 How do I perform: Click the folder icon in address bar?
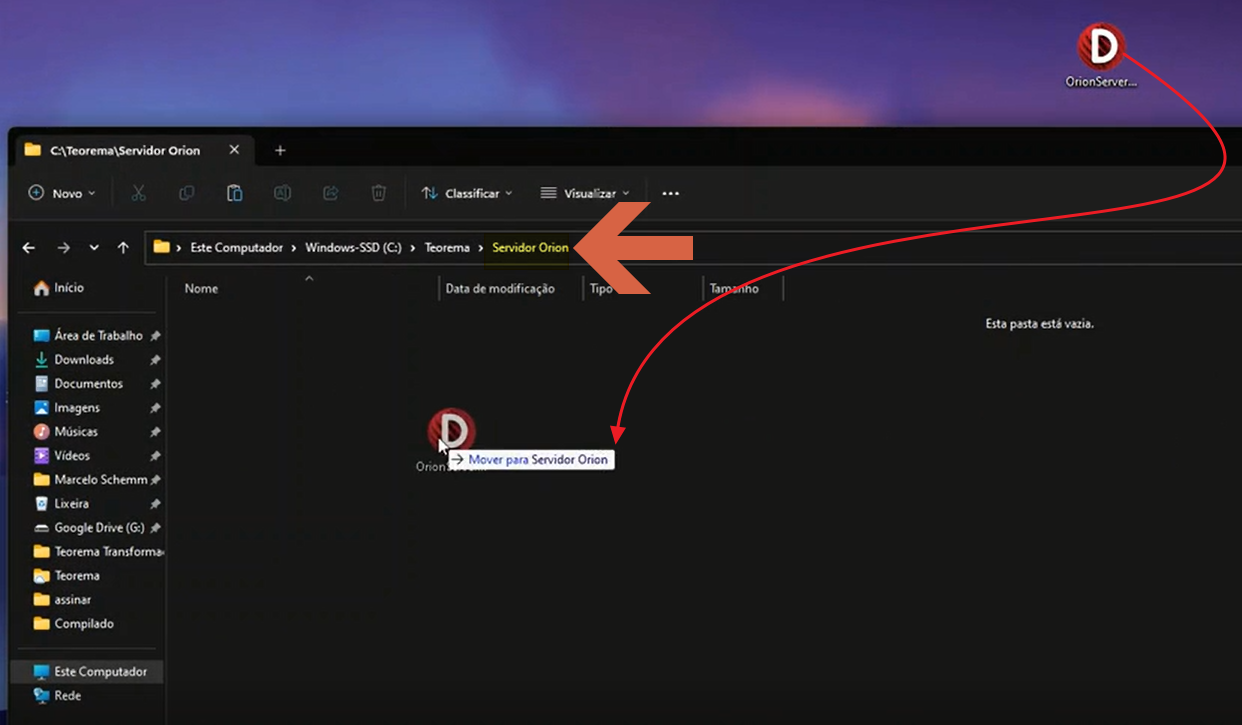pyautogui.click(x=161, y=246)
